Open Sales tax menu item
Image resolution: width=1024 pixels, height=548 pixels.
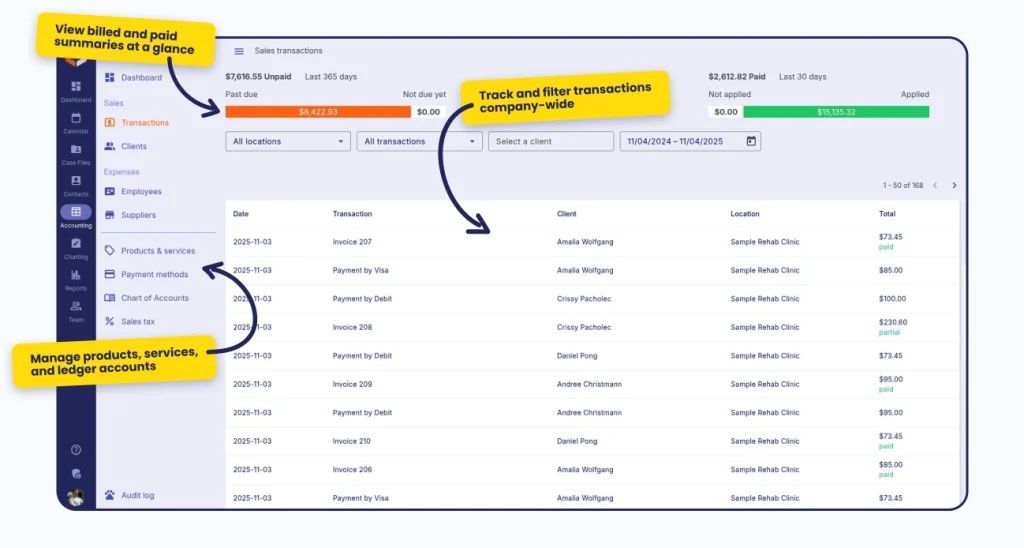click(x=138, y=321)
